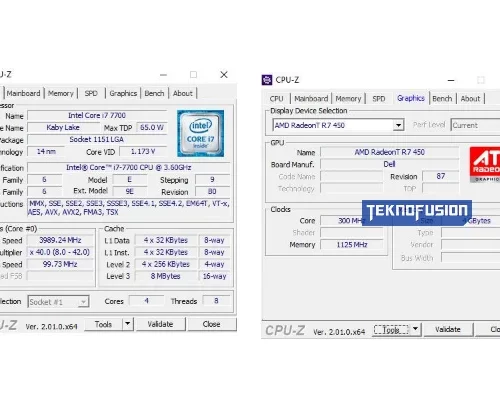Click the Threads value 8

(216, 301)
